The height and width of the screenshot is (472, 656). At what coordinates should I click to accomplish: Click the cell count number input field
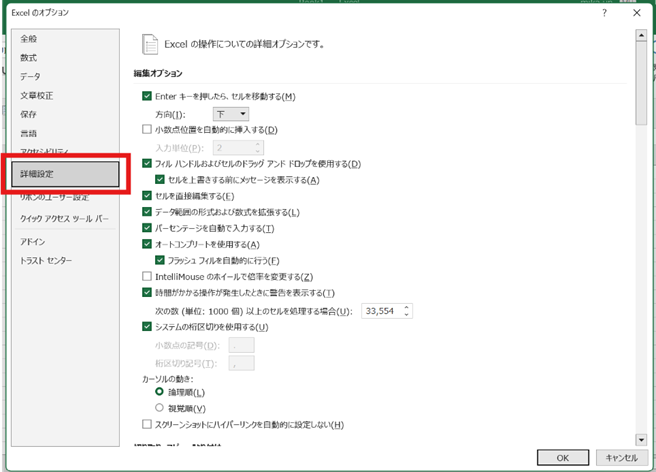coord(380,311)
